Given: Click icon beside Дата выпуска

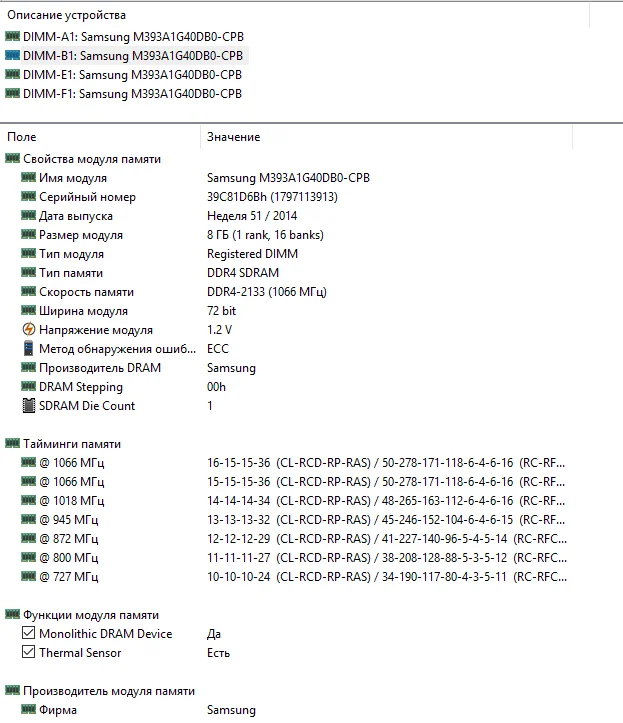Looking at the screenshot, I should click(28, 215).
